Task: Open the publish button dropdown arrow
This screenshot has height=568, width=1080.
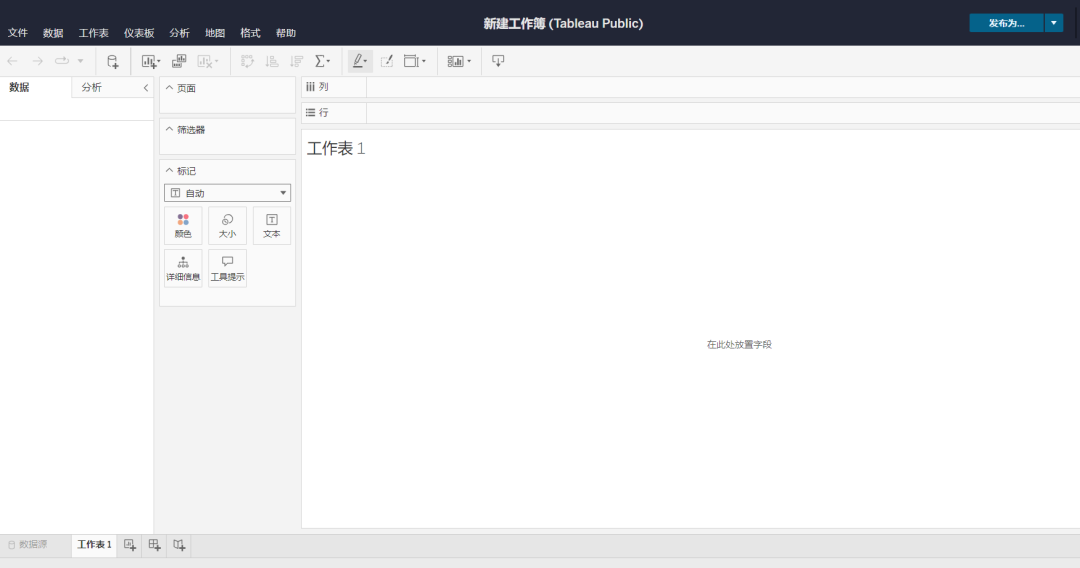Action: click(1054, 23)
